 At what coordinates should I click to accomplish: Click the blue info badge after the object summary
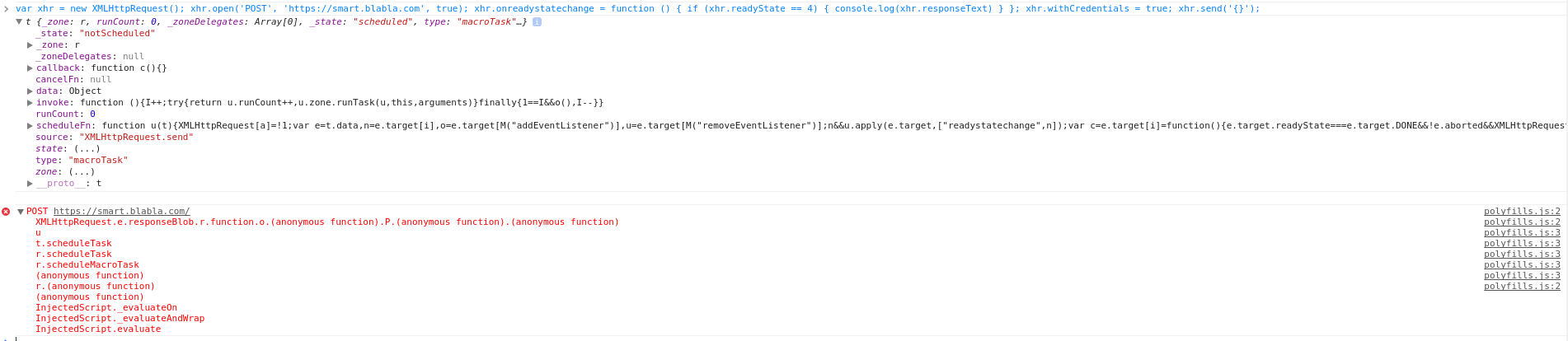pos(537,22)
